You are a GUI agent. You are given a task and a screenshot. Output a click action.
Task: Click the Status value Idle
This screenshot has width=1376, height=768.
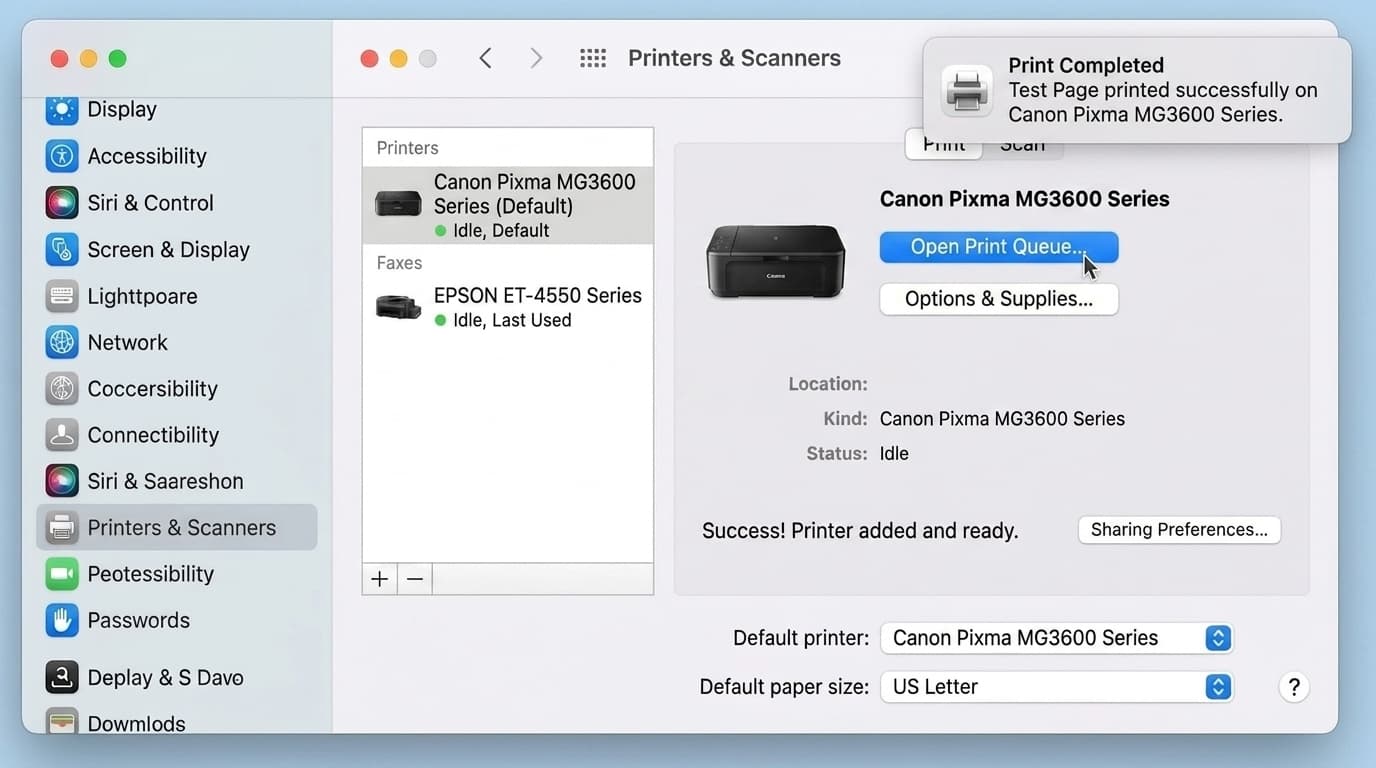(894, 453)
